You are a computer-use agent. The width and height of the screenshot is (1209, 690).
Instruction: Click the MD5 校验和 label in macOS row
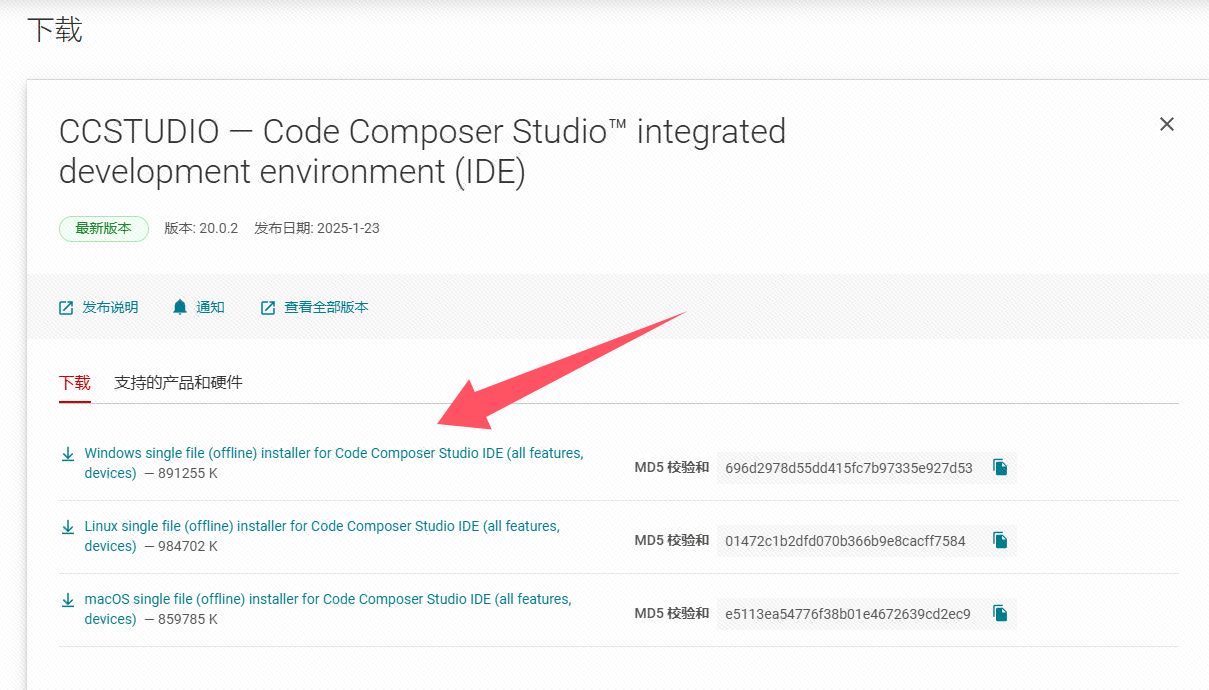click(672, 613)
